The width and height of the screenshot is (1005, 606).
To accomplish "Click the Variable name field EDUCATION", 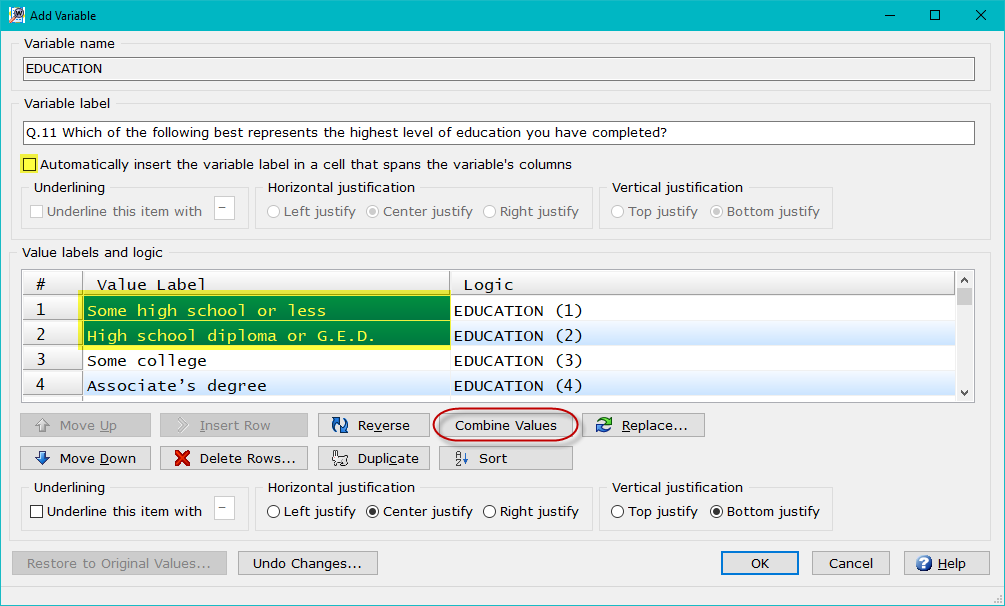I will 499,69.
